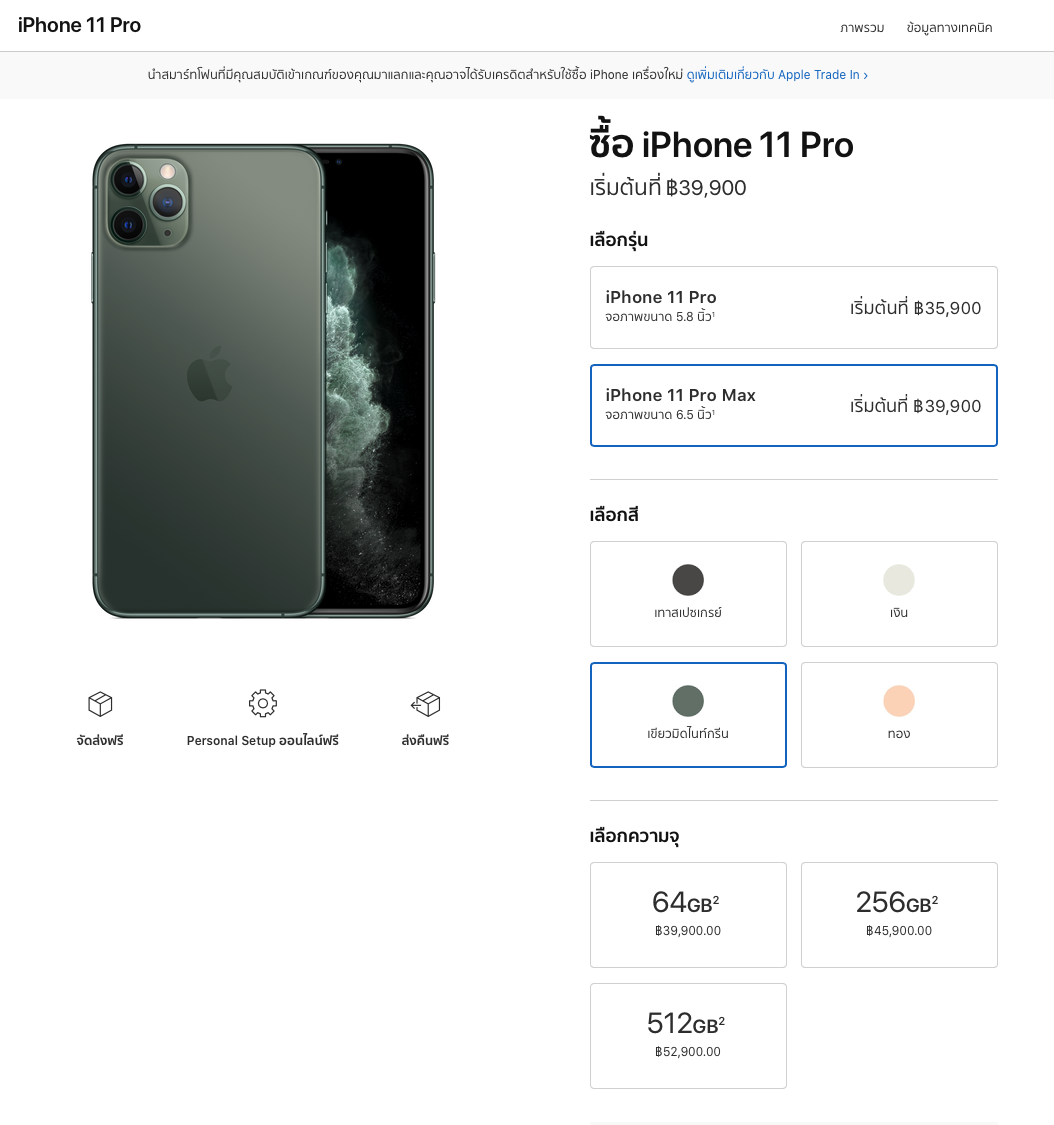Click the midnight green color circle icon

pos(687,700)
